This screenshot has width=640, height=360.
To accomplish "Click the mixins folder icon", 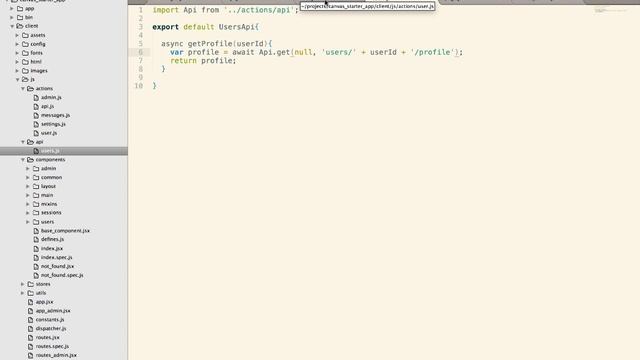I will click(36, 204).
